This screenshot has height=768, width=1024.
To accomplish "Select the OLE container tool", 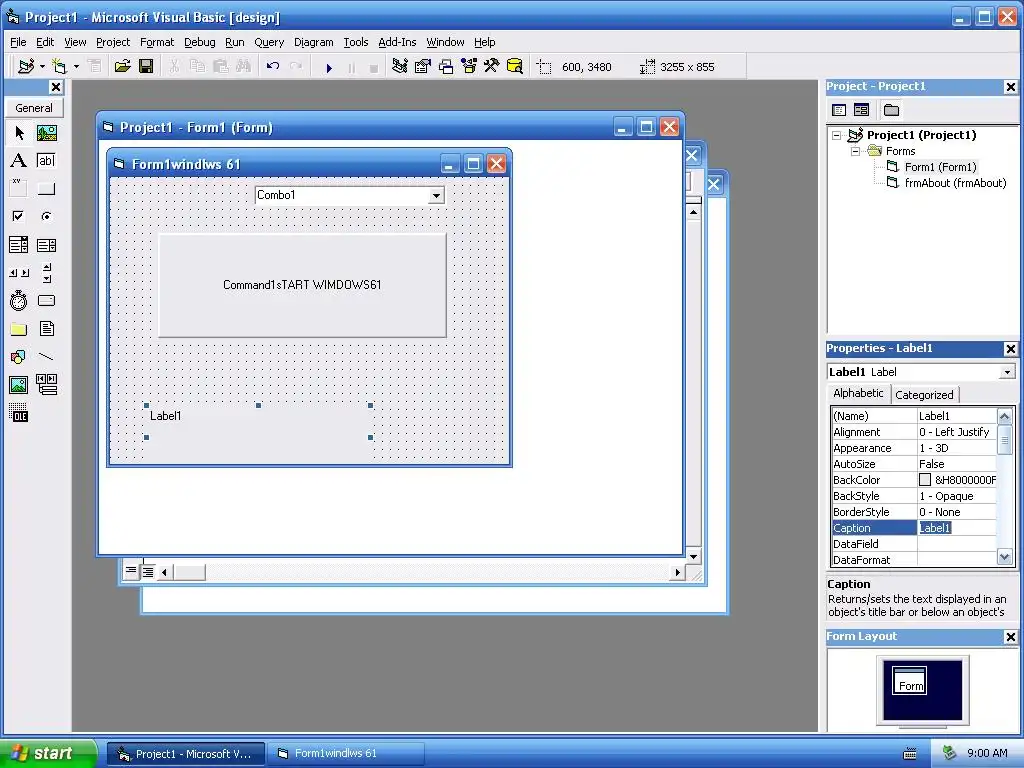I will (19, 413).
